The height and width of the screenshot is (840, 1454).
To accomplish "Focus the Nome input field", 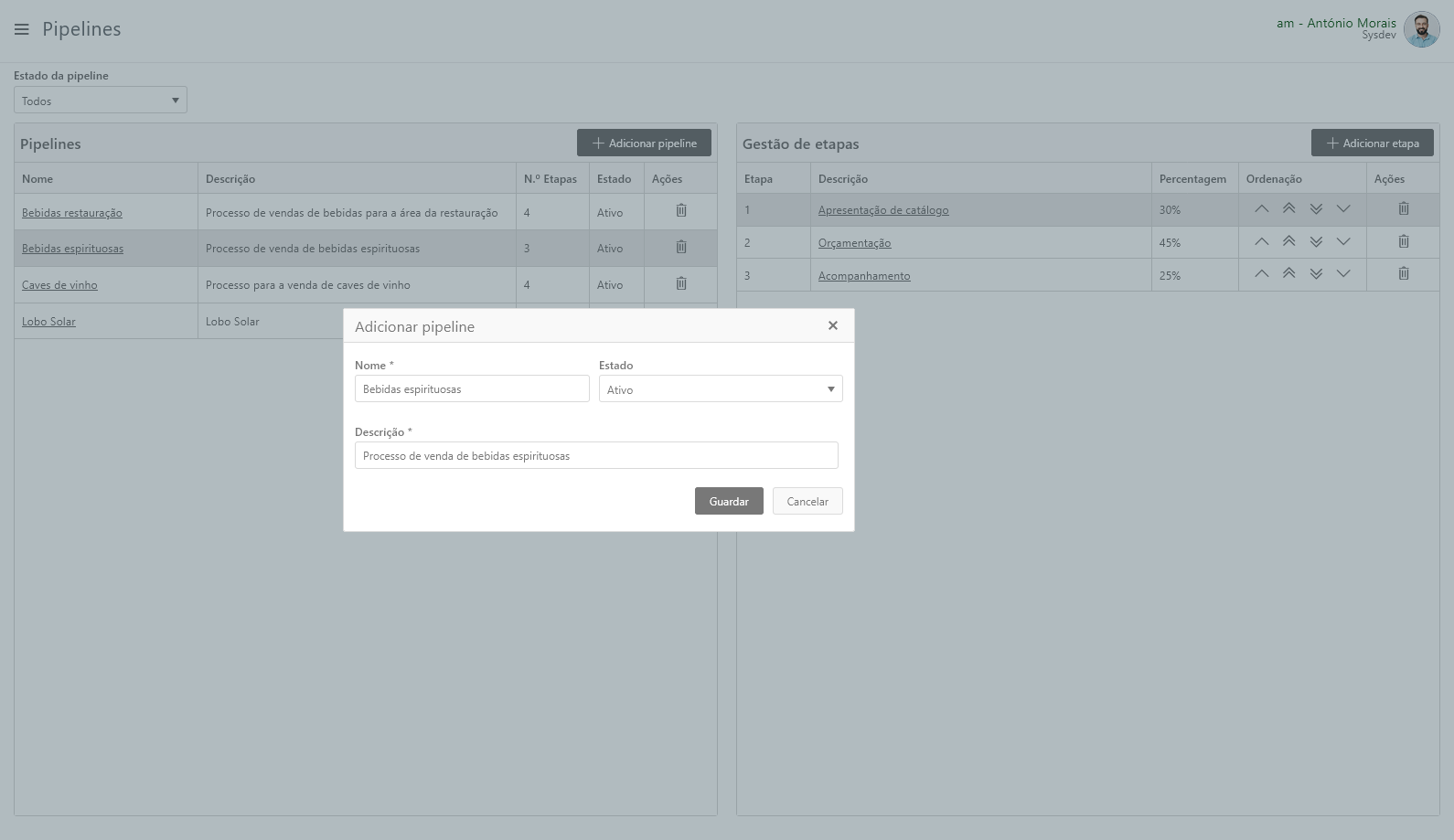I will [471, 389].
